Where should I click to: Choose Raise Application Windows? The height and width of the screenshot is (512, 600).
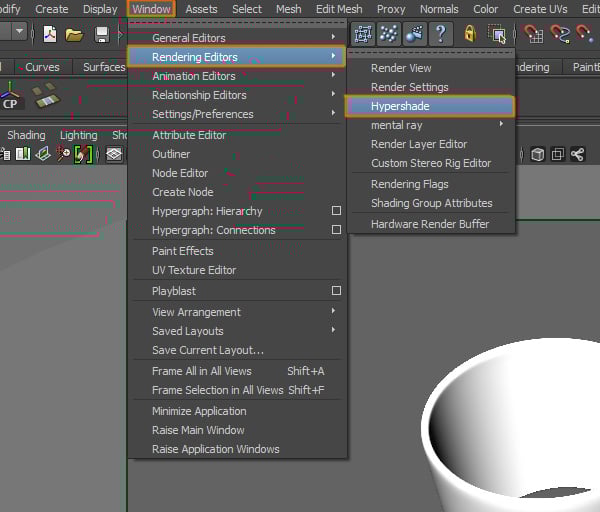(215, 449)
